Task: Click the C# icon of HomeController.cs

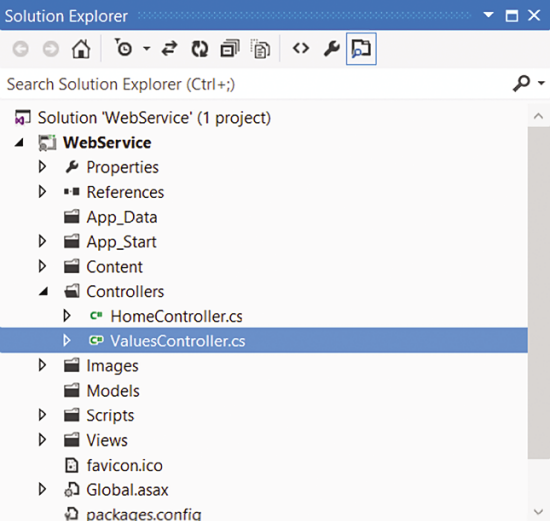Action: click(x=96, y=316)
